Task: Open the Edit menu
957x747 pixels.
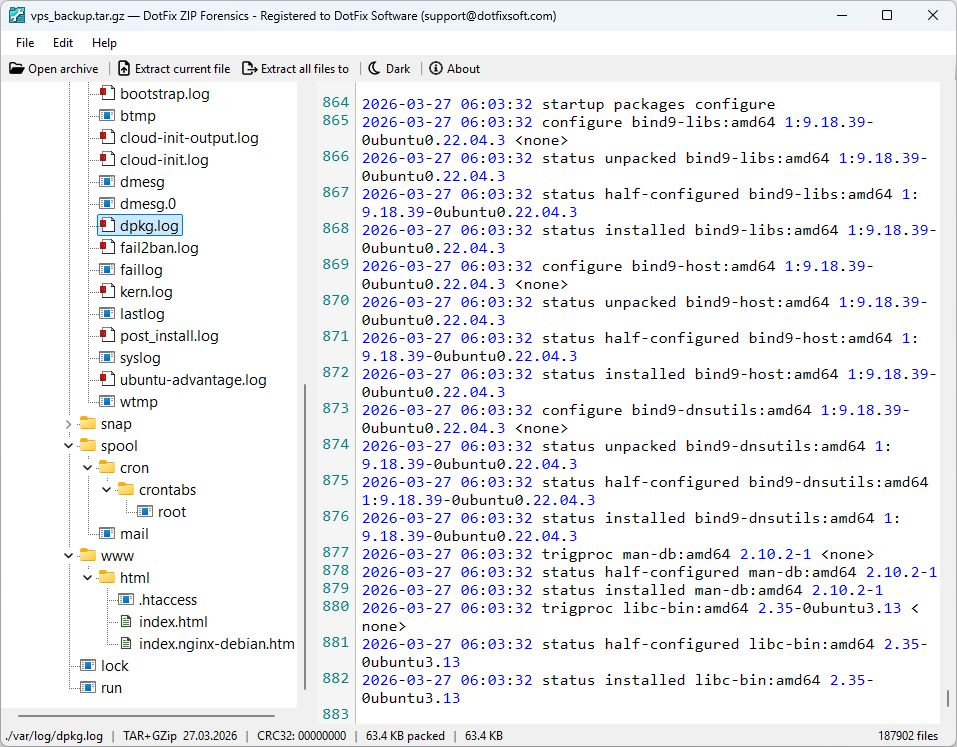Action: pos(63,43)
